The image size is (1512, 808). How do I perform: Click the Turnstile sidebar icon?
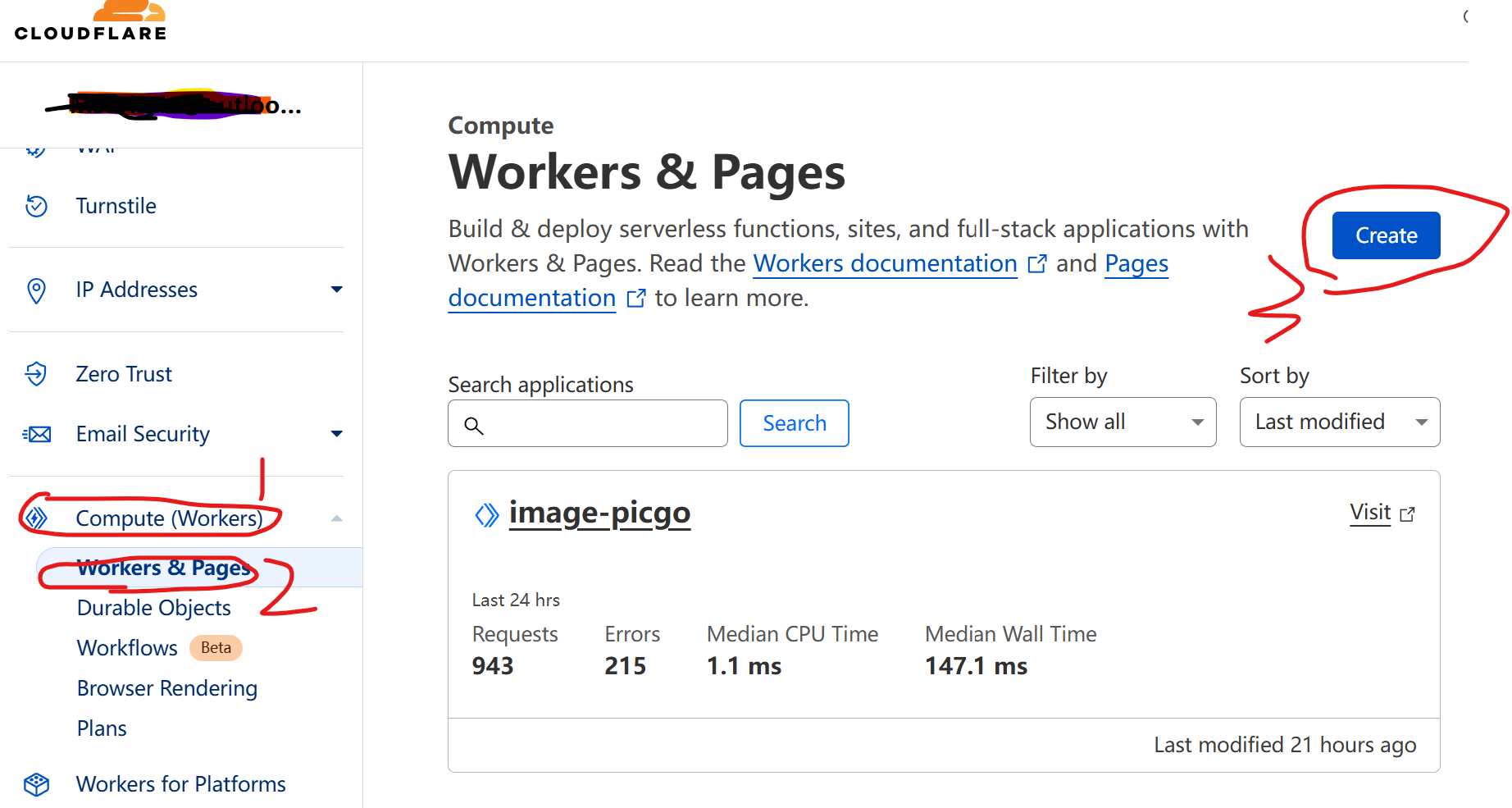36,206
